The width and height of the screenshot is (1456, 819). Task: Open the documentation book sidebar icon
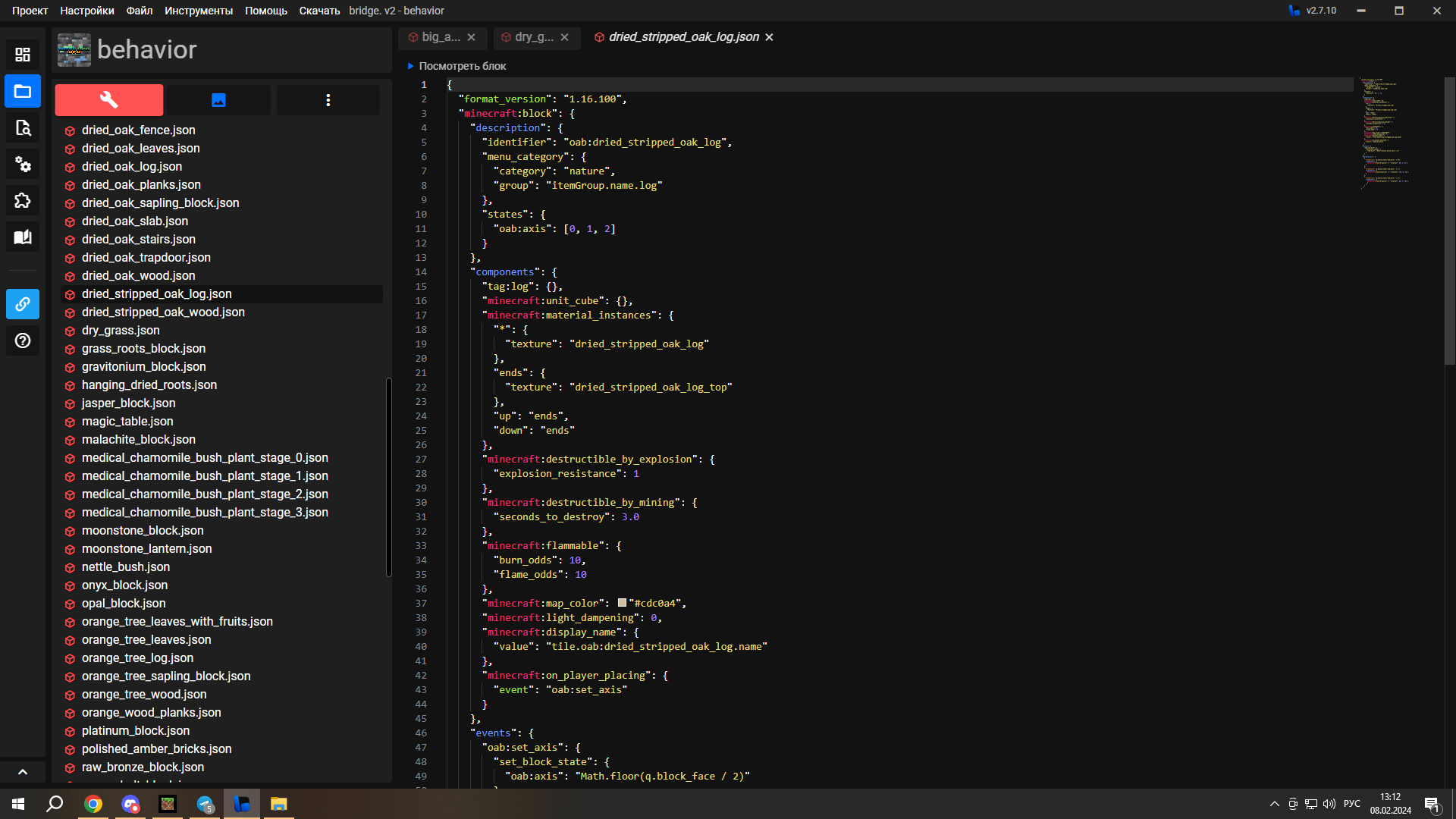click(23, 237)
